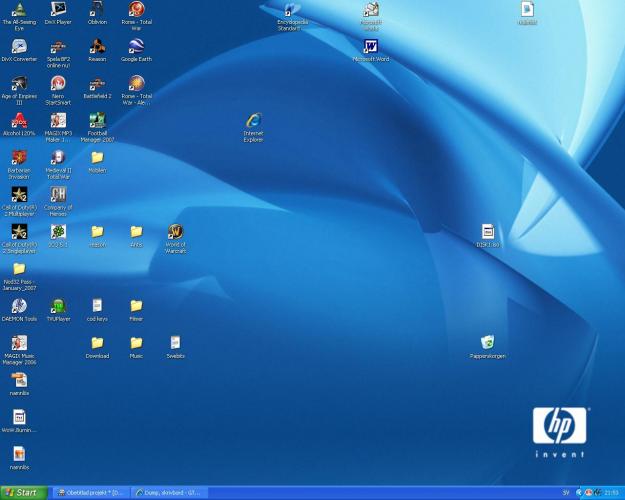Viewport: 625px width, 500px height.
Task: Click the system tray clock
Action: [x=611, y=492]
